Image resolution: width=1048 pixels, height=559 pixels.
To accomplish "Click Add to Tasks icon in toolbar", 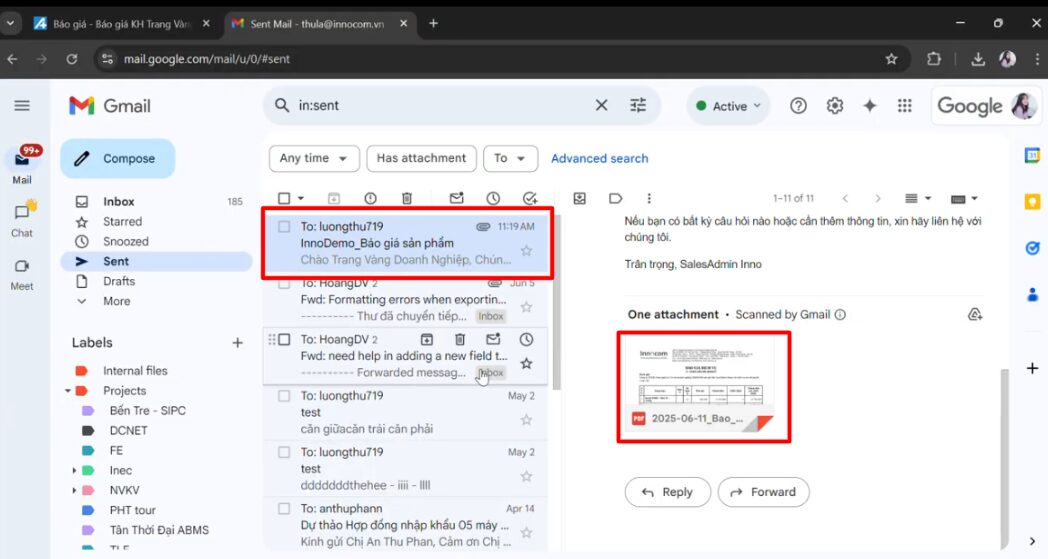I will (530, 198).
